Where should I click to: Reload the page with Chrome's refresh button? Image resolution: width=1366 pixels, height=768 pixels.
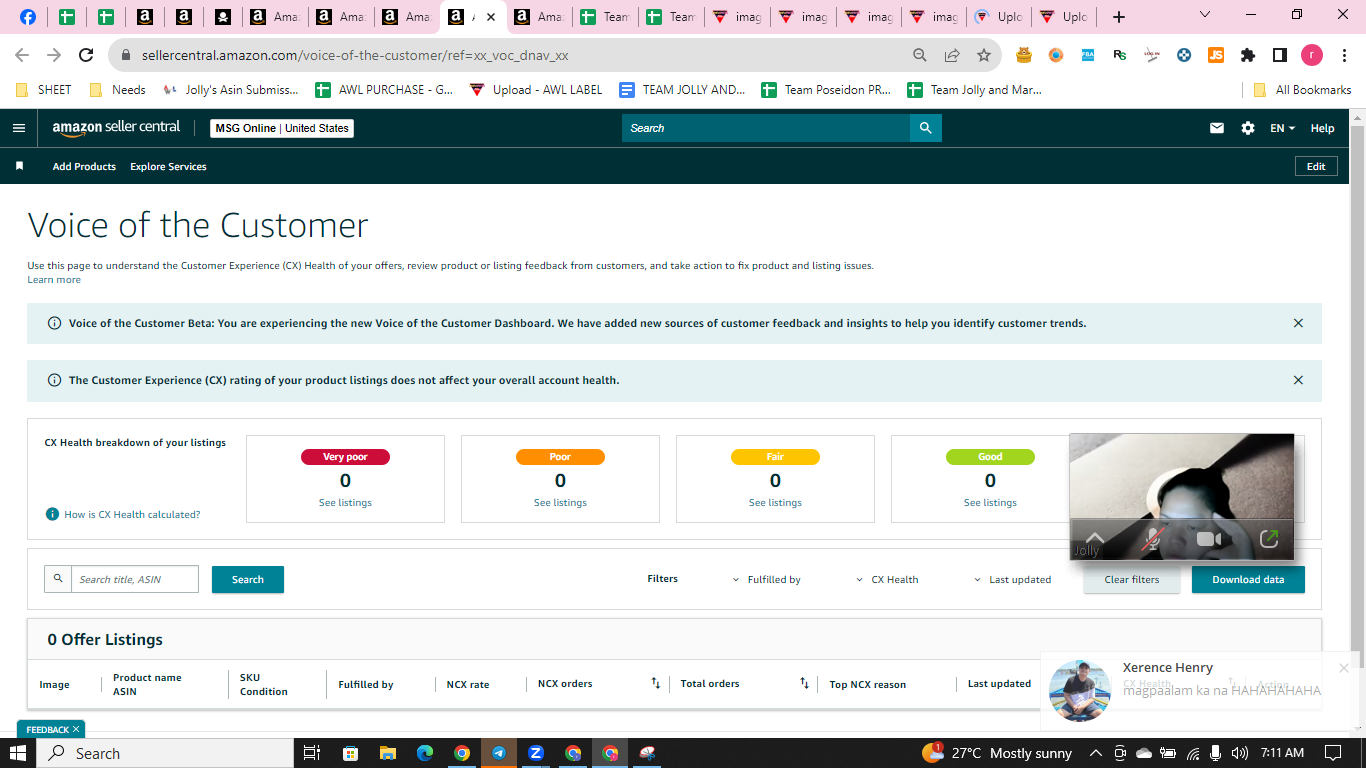point(86,56)
